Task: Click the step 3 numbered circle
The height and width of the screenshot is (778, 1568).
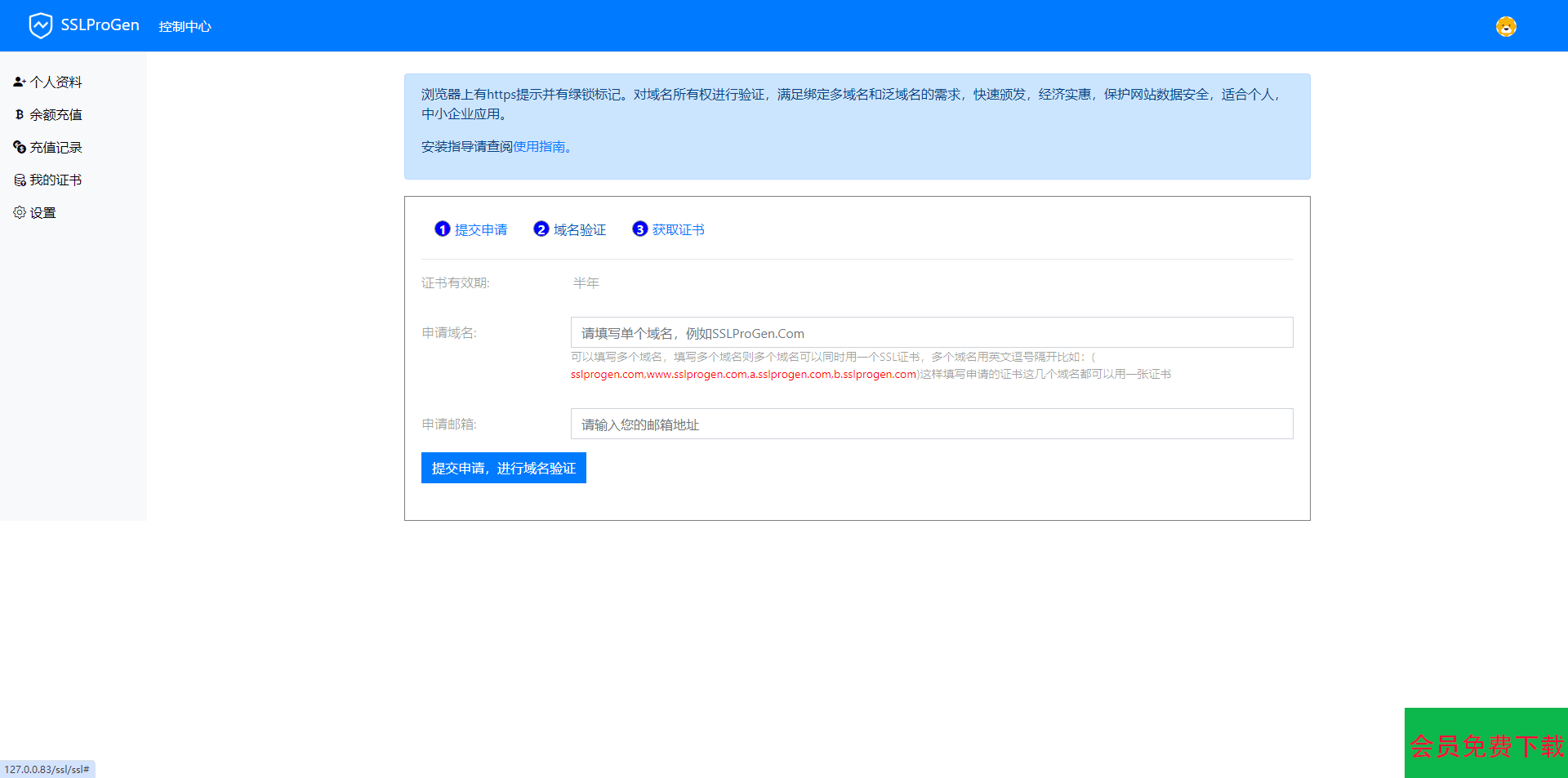Action: click(640, 229)
